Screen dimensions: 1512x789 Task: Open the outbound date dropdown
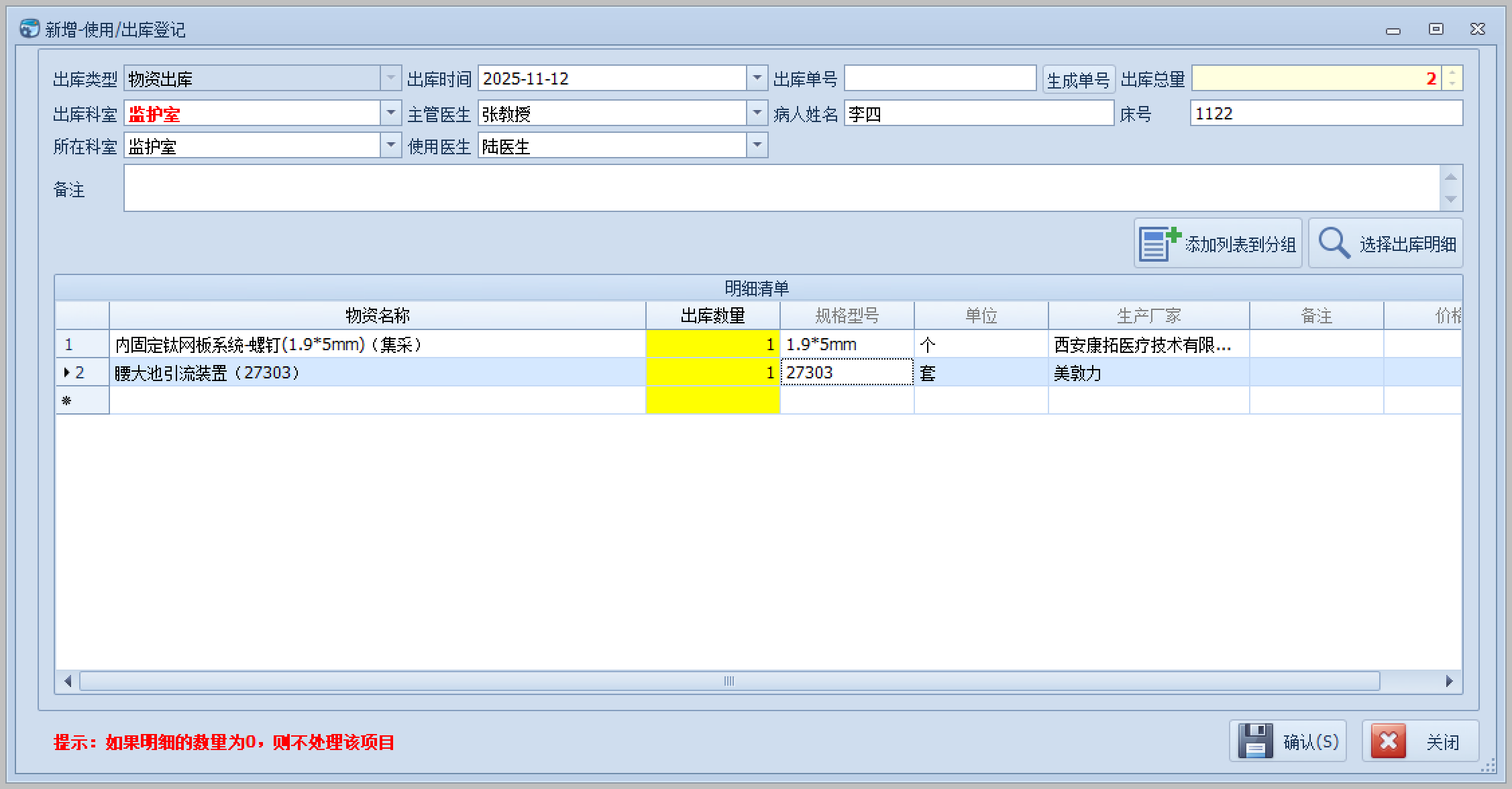coord(757,78)
